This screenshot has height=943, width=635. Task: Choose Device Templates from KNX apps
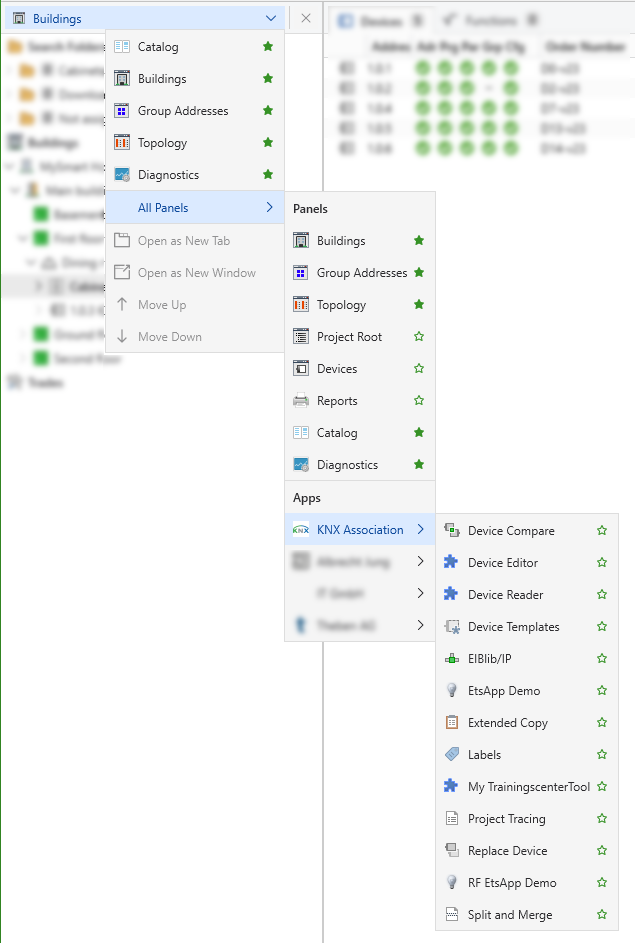pyautogui.click(x=527, y=627)
